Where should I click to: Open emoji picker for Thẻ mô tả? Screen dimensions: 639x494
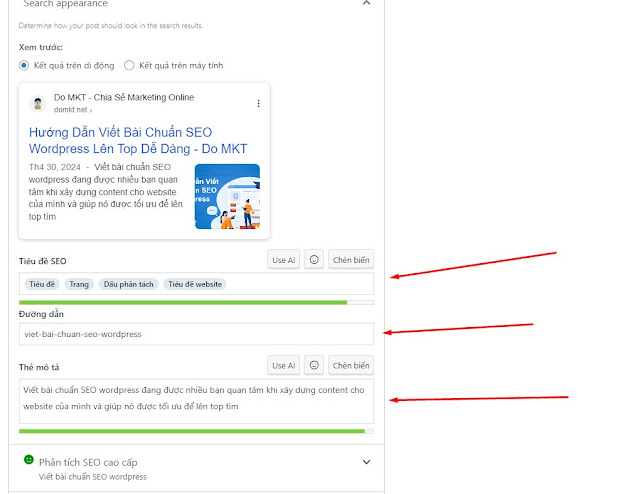pyautogui.click(x=314, y=365)
